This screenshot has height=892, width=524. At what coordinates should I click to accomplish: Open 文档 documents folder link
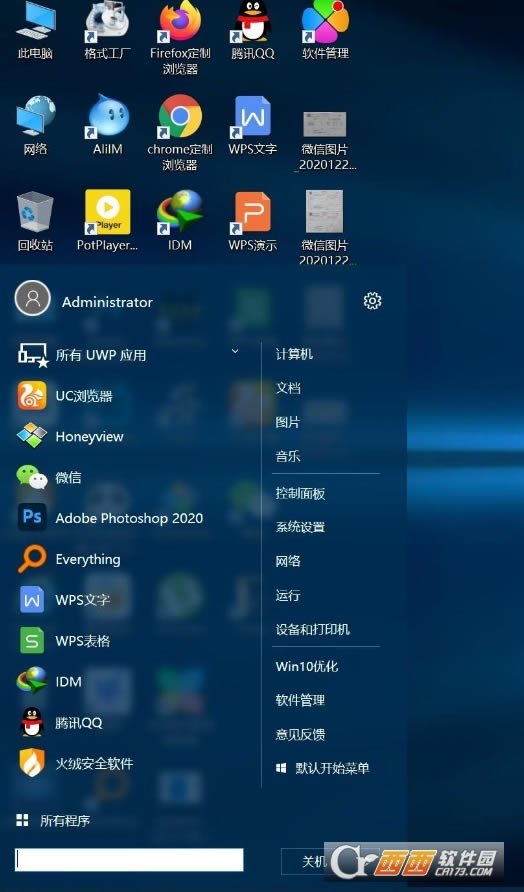[x=288, y=389]
